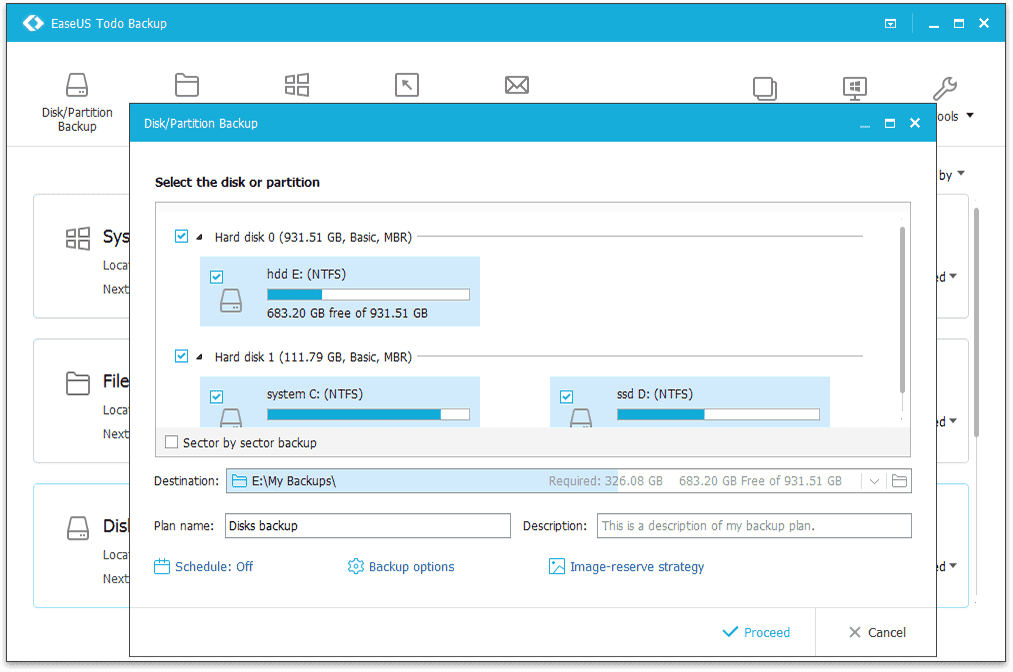
Task: Open the File backup card dropdown arrow
Action: (x=953, y=421)
